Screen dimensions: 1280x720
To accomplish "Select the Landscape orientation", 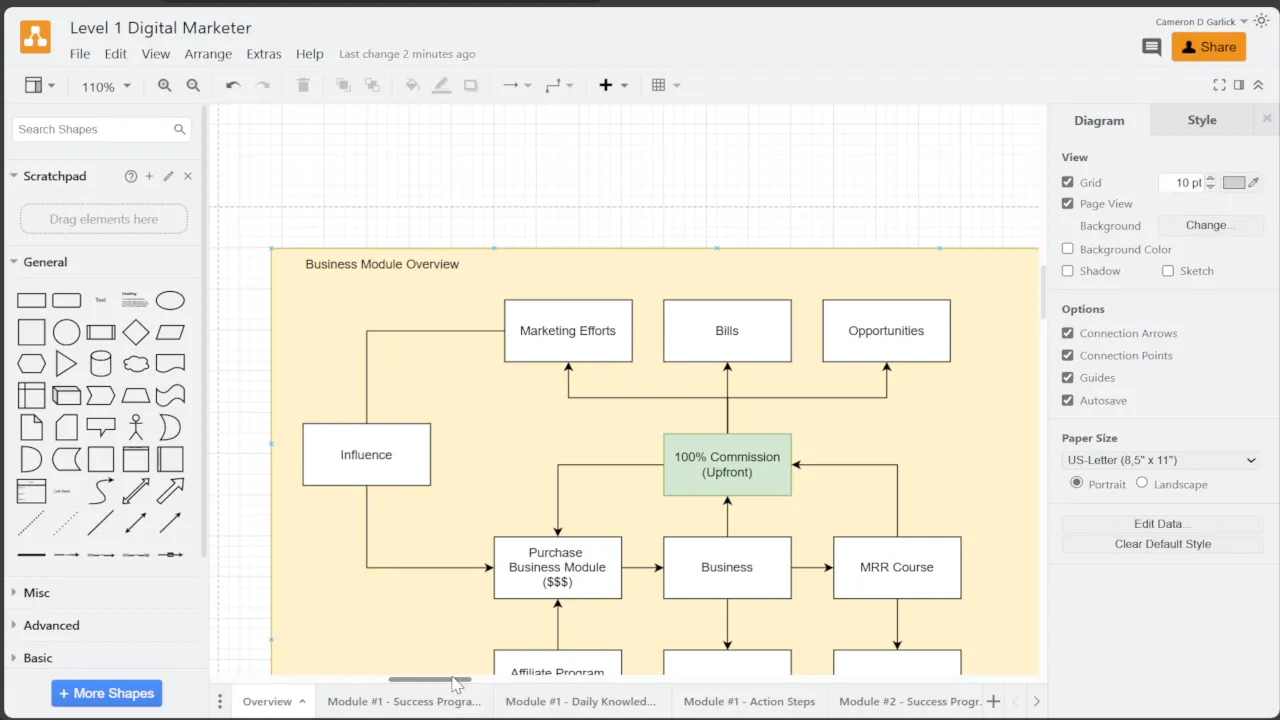I will point(1142,483).
